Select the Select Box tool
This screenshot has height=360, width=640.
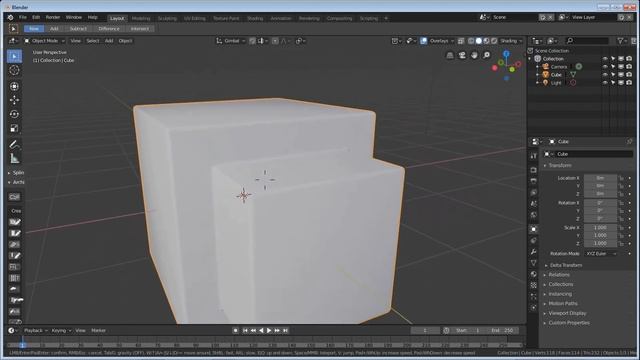14,56
